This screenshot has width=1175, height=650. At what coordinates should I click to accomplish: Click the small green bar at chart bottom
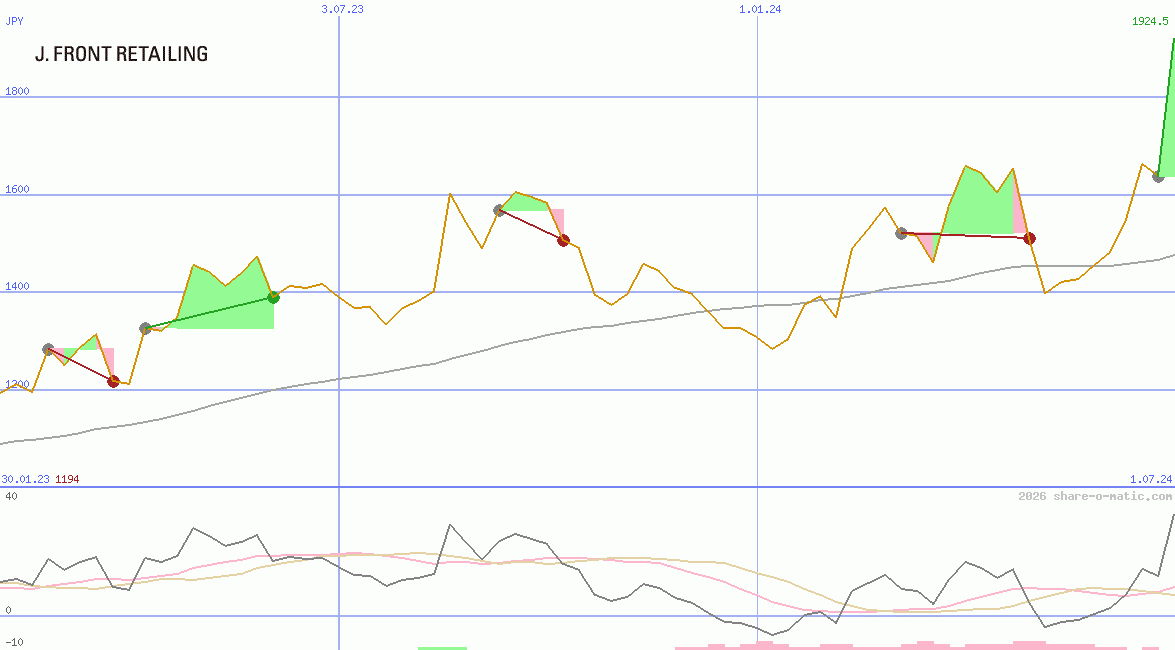tap(442, 647)
